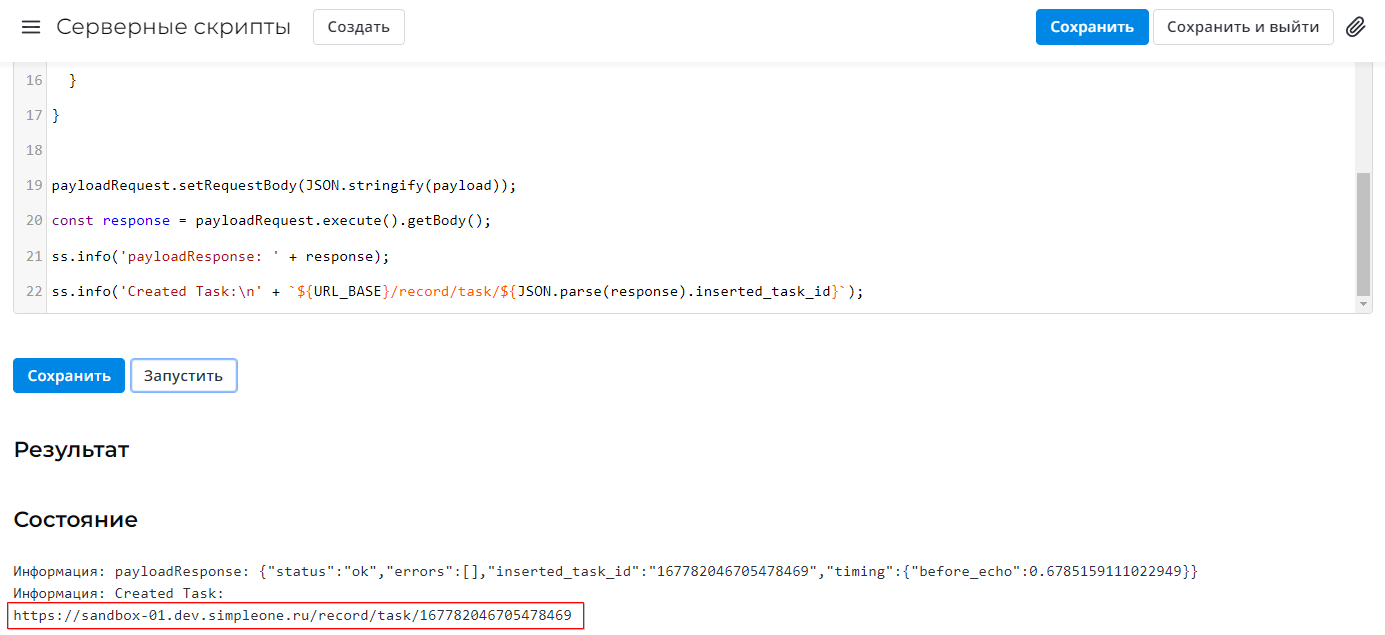The height and width of the screenshot is (635, 1385).
Task: Click the paperclip attachments icon
Action: 1355,27
